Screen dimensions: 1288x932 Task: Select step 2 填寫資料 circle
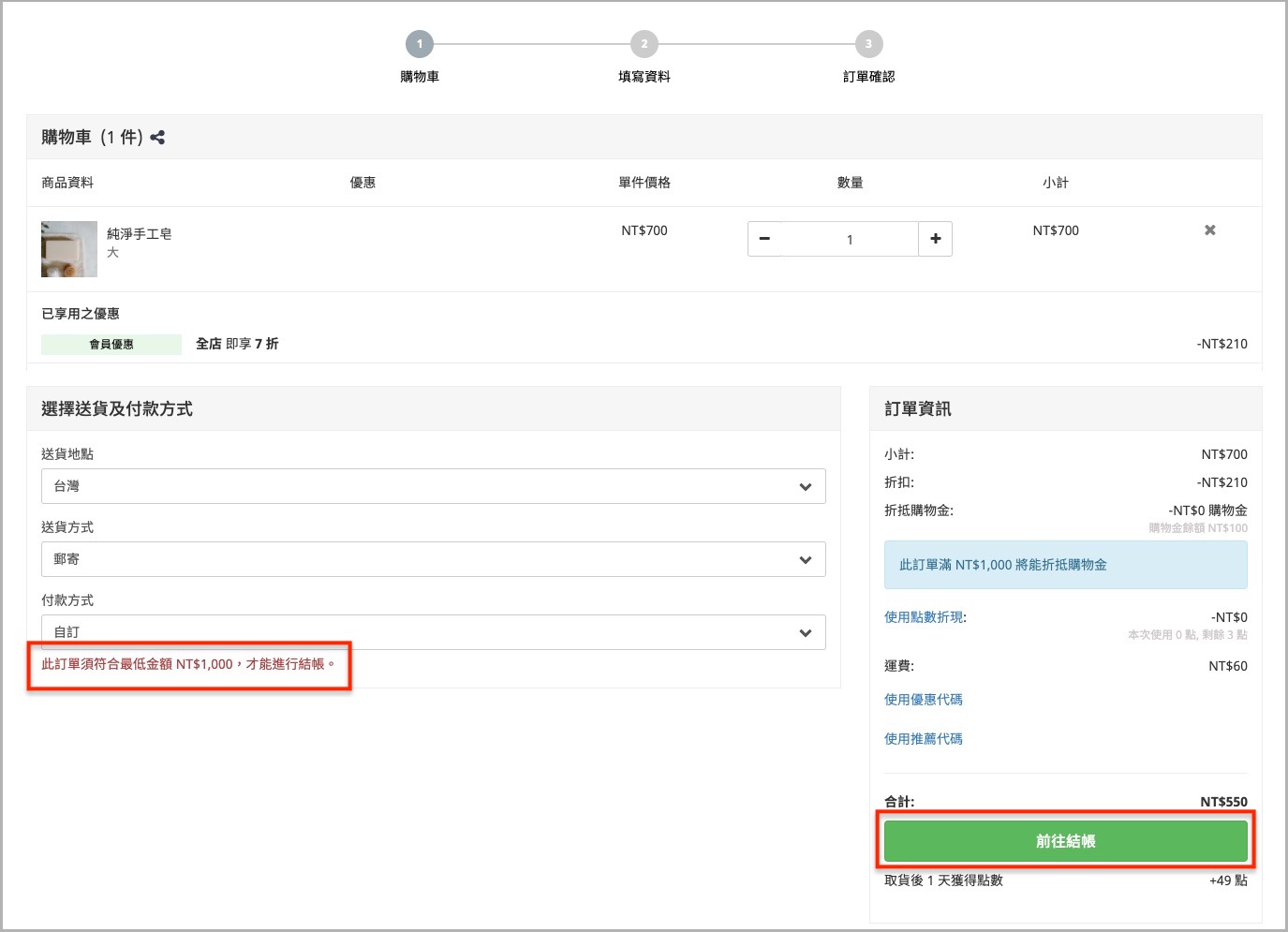[644, 44]
